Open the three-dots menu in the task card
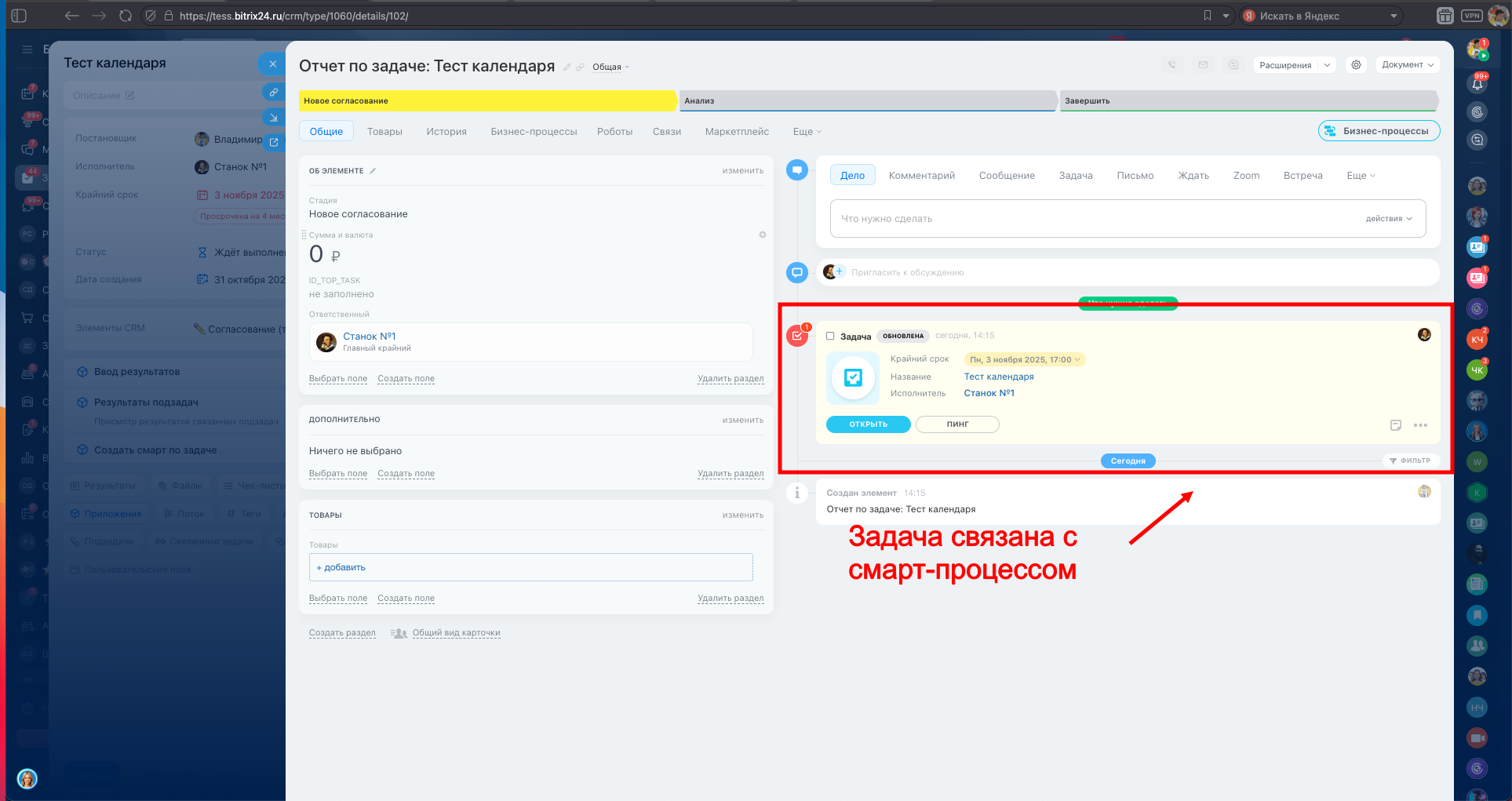This screenshot has width=1512, height=801. (1420, 425)
